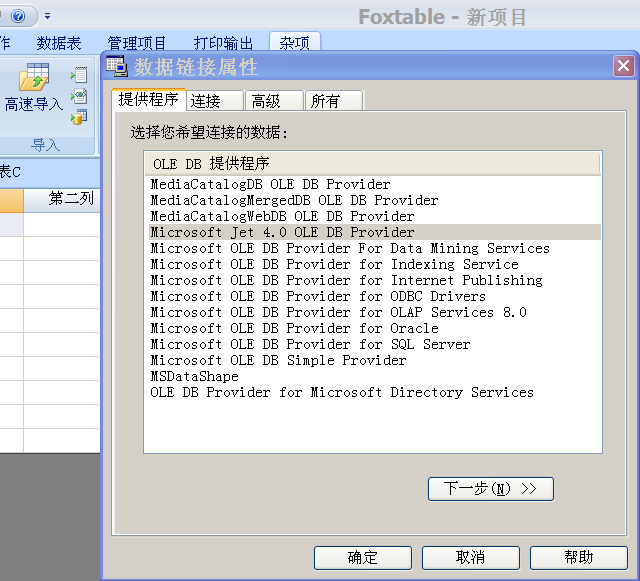Click the OLE DB 提供程序 column header
The image size is (640, 581).
[x=372, y=164]
